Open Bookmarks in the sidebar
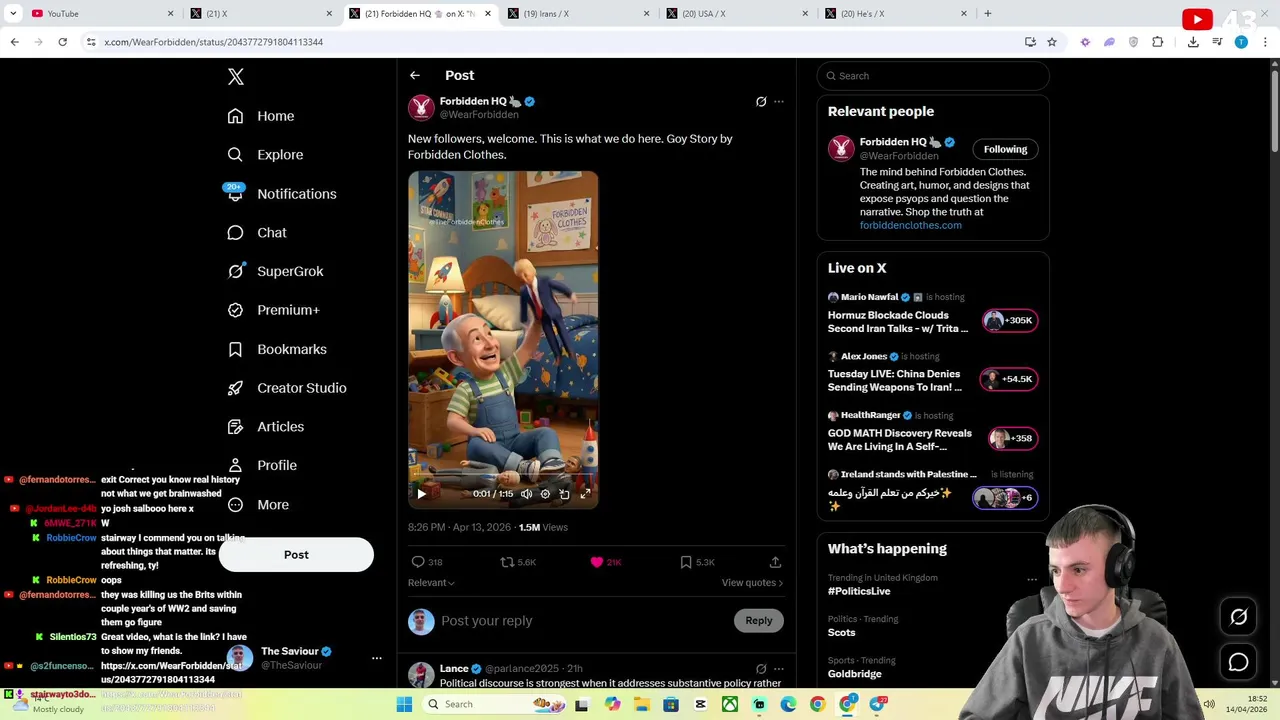This screenshot has height=720, width=1280. (x=277, y=349)
